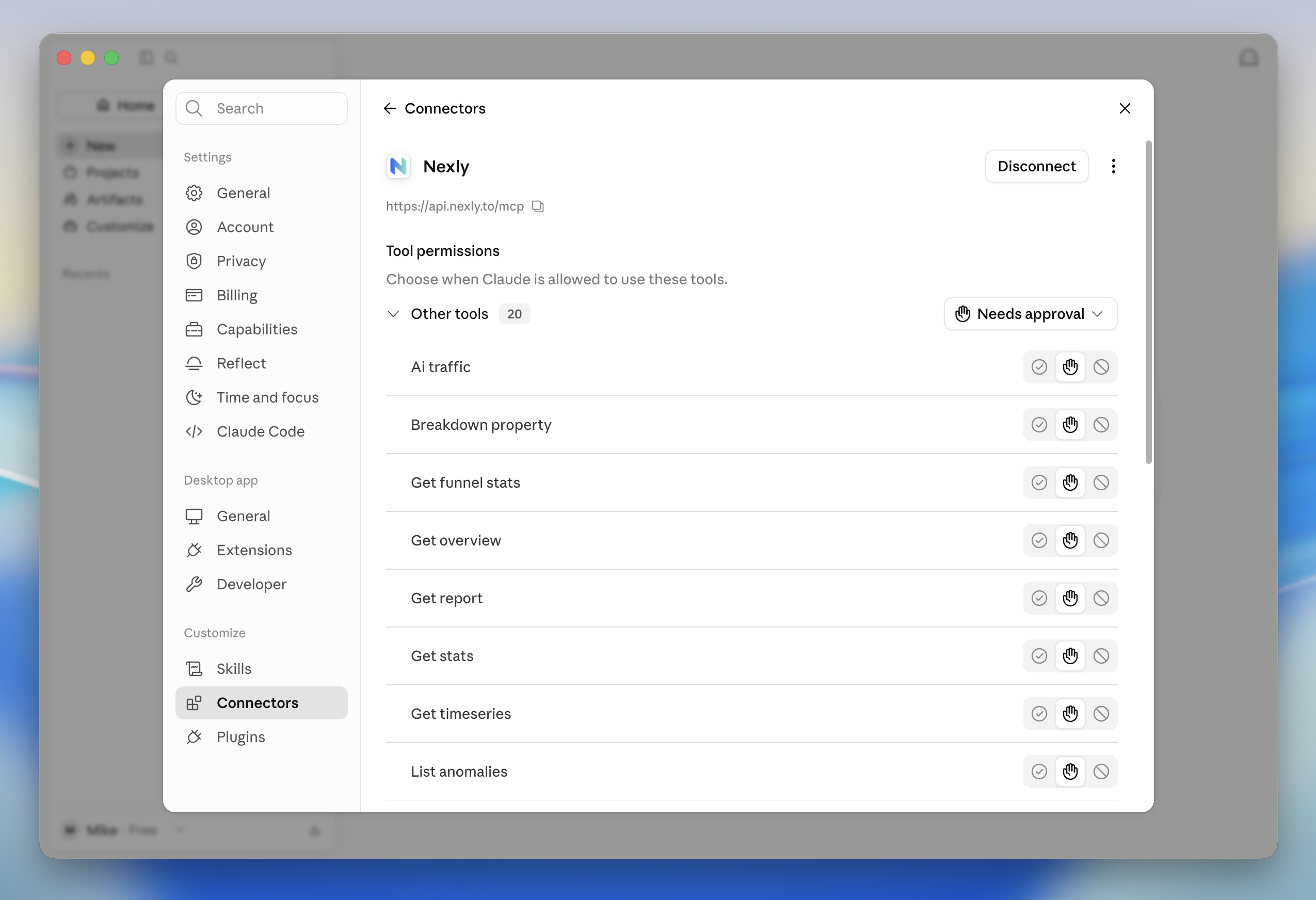Screen dimensions: 1316x900
Task: Block the Get funnel stats tool
Action: coord(1101,483)
